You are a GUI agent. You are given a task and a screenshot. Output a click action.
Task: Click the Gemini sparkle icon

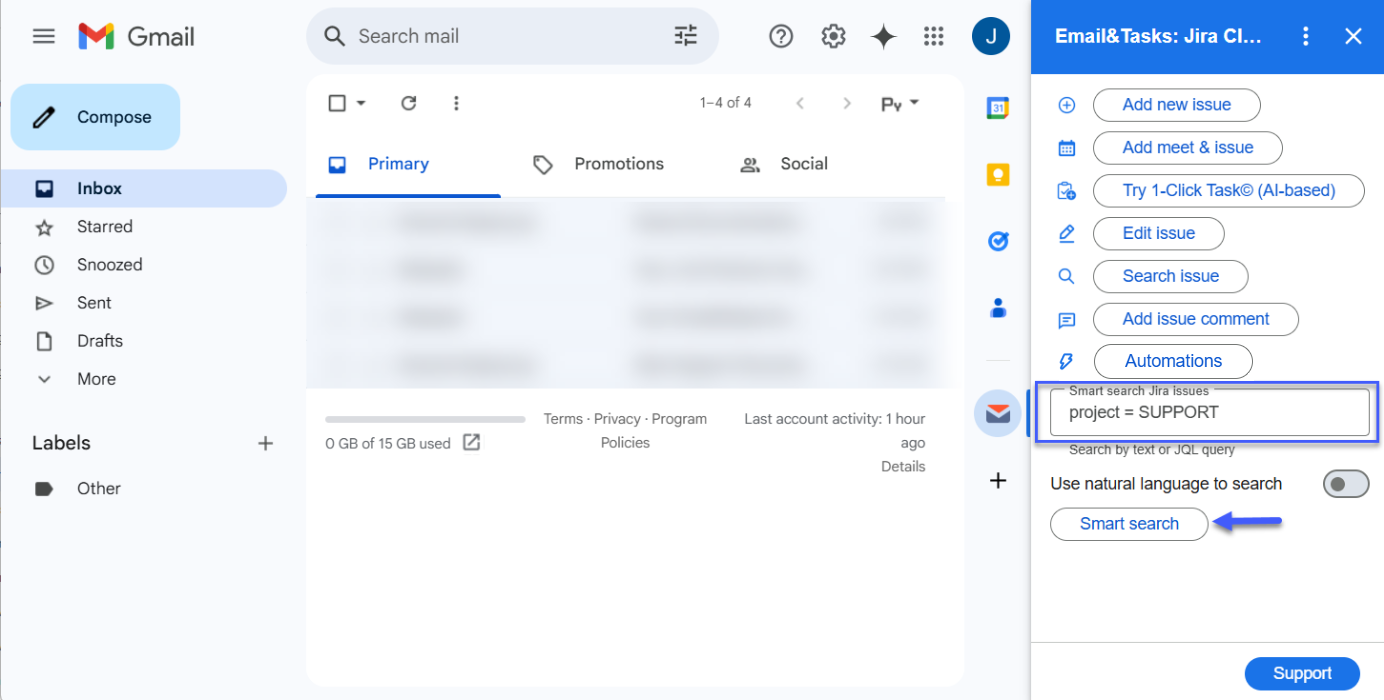pyautogui.click(x=883, y=37)
